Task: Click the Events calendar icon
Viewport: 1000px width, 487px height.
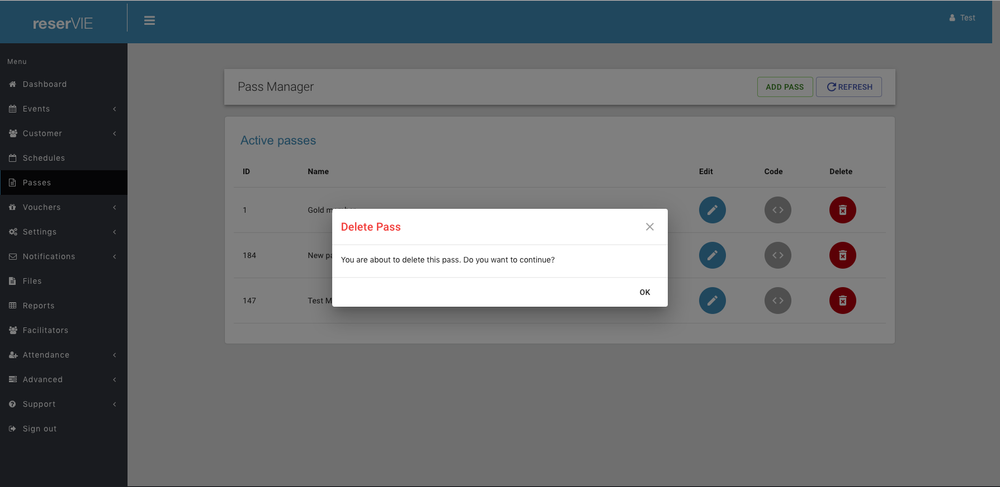Action: pos(12,109)
